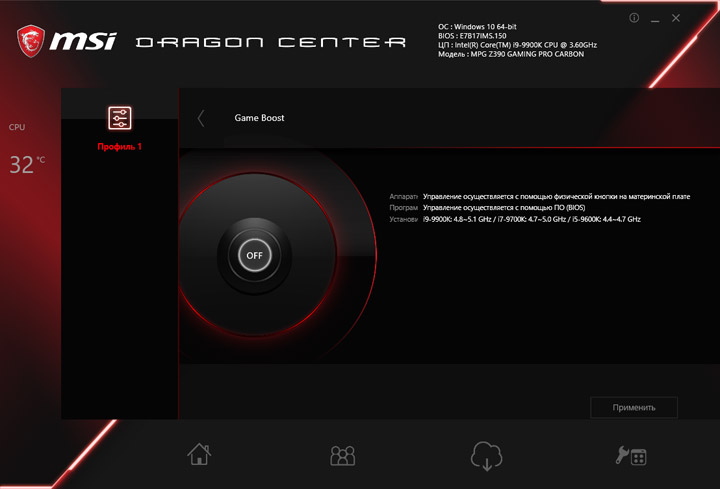Click the Модель : MPG Z390 GAMING PRO CARBON text
Viewport: 720px width, 489px height.
tap(511, 54)
